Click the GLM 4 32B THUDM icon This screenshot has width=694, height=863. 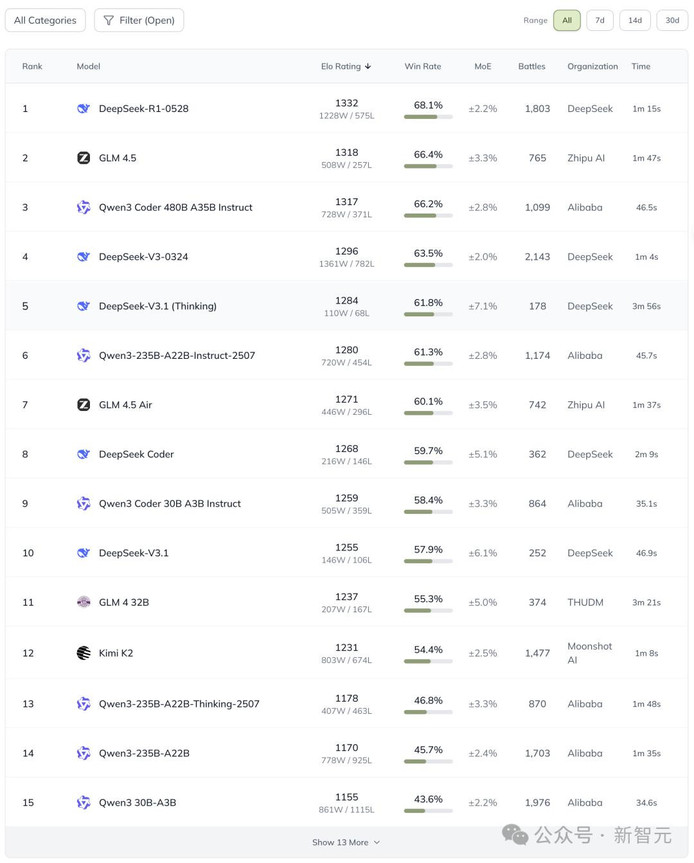[84, 602]
